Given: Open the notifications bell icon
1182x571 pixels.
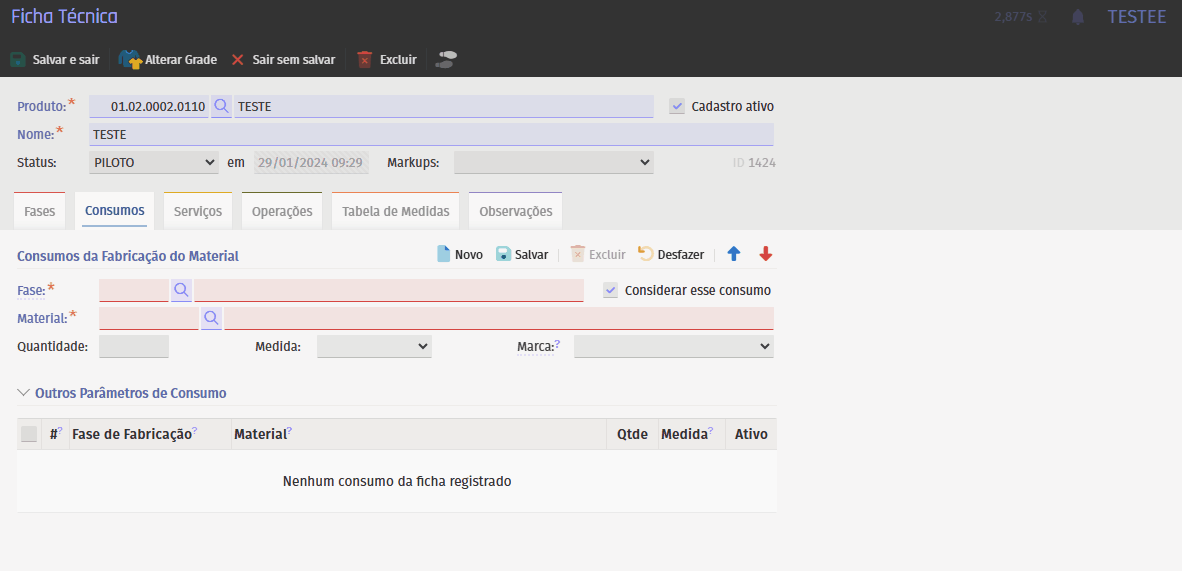Looking at the screenshot, I should pyautogui.click(x=1078, y=17).
